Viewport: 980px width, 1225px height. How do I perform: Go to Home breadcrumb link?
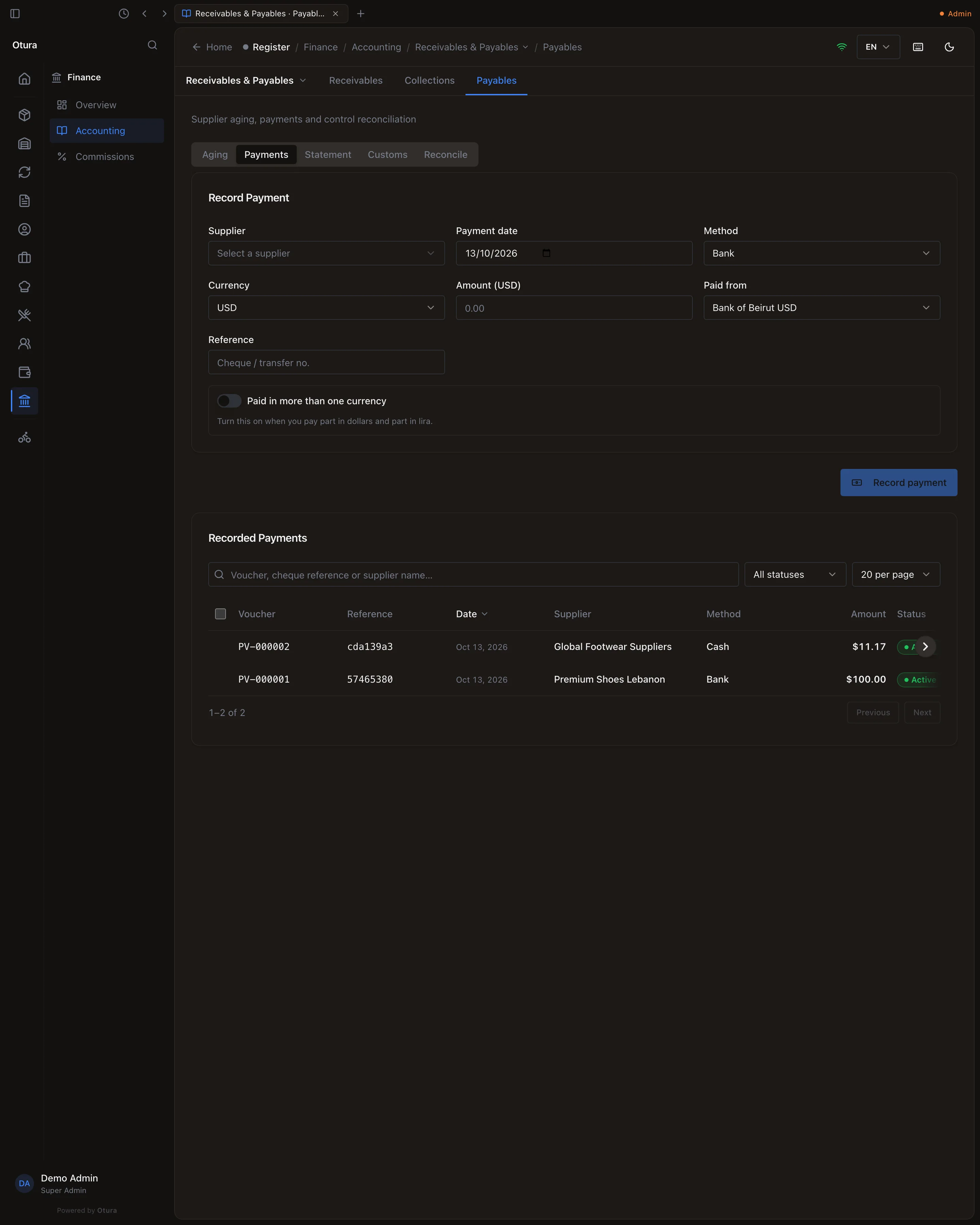[212, 47]
